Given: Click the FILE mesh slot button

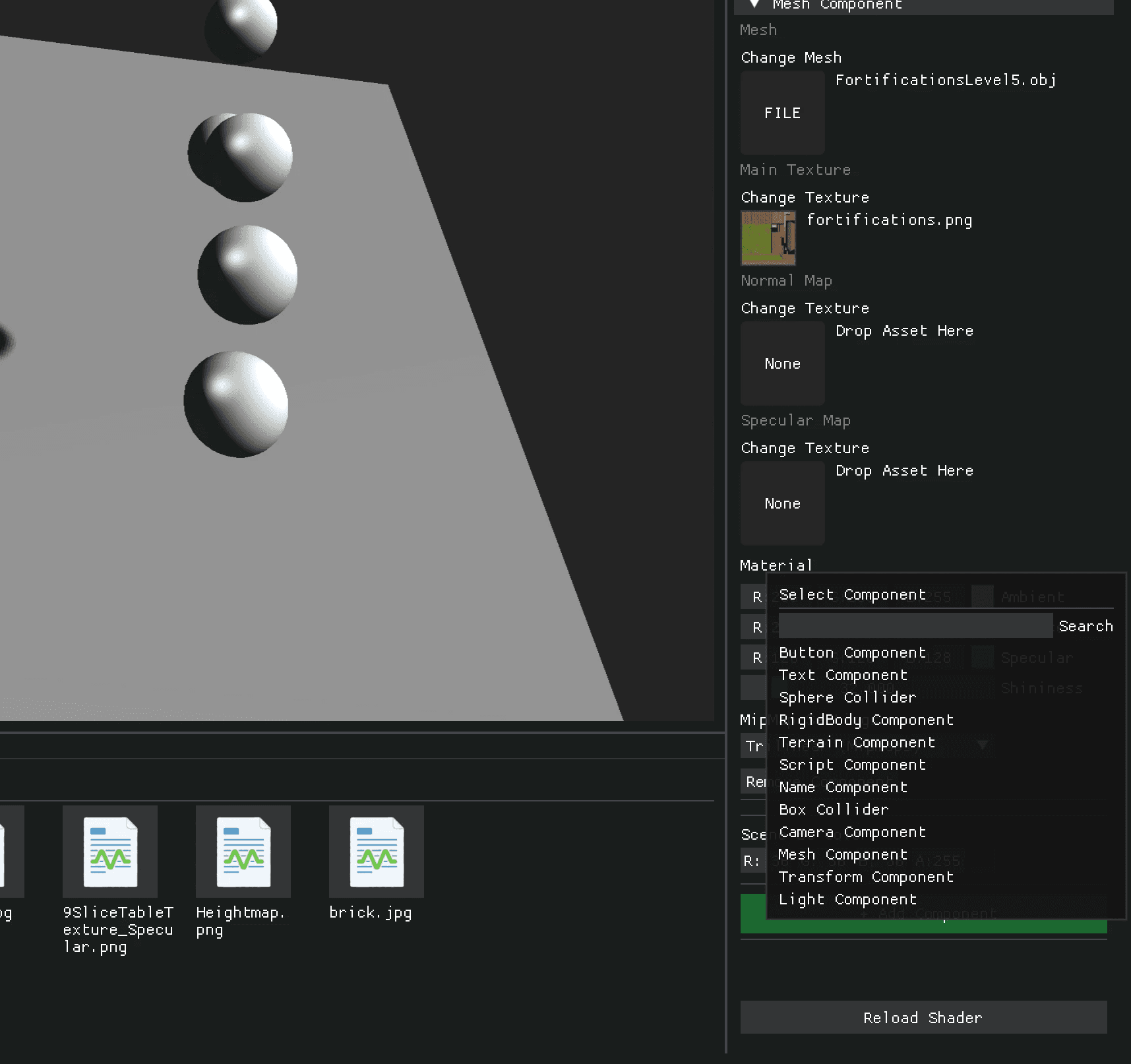Looking at the screenshot, I should [x=782, y=113].
